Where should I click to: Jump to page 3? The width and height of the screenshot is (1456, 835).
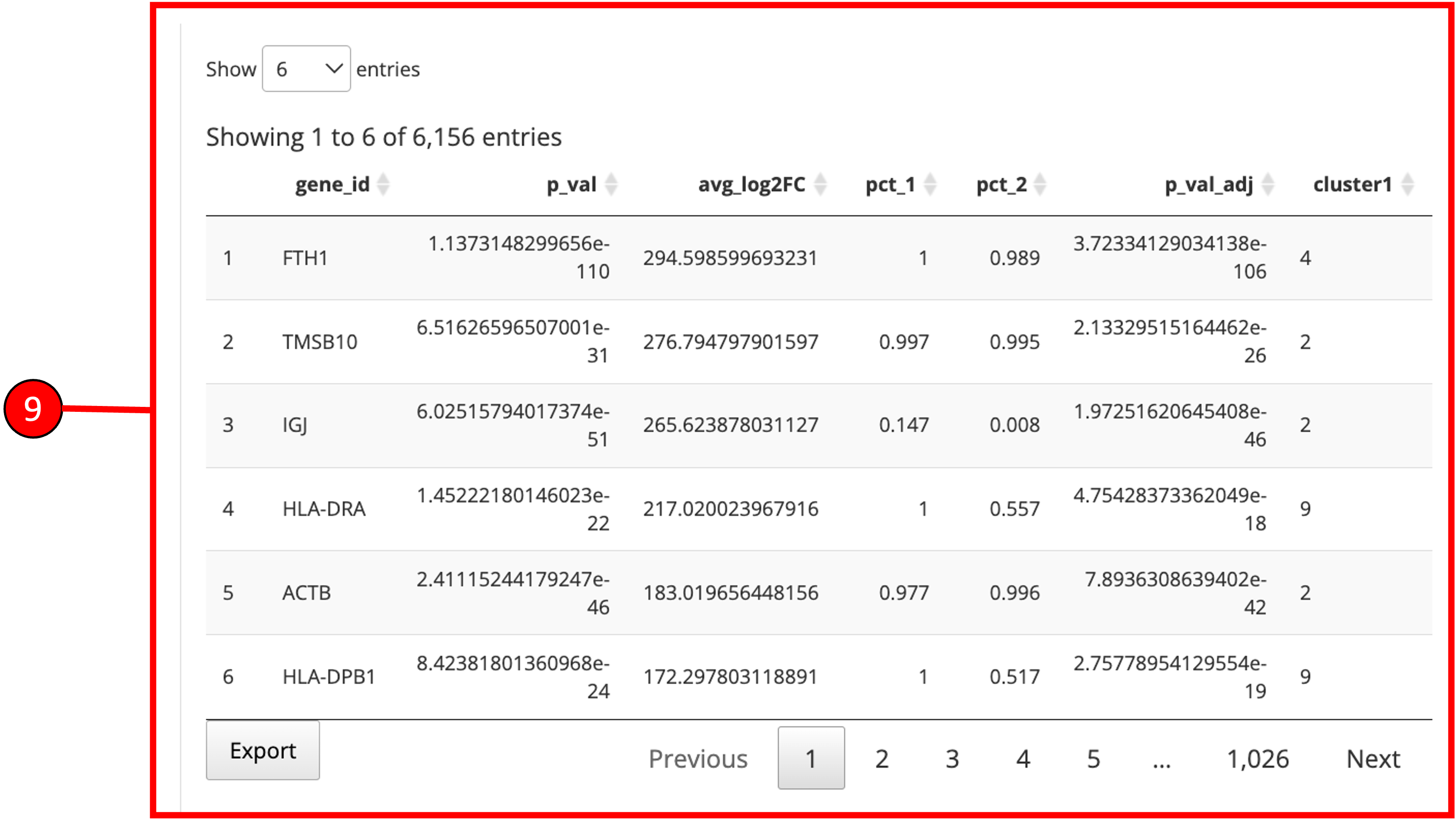(x=952, y=759)
